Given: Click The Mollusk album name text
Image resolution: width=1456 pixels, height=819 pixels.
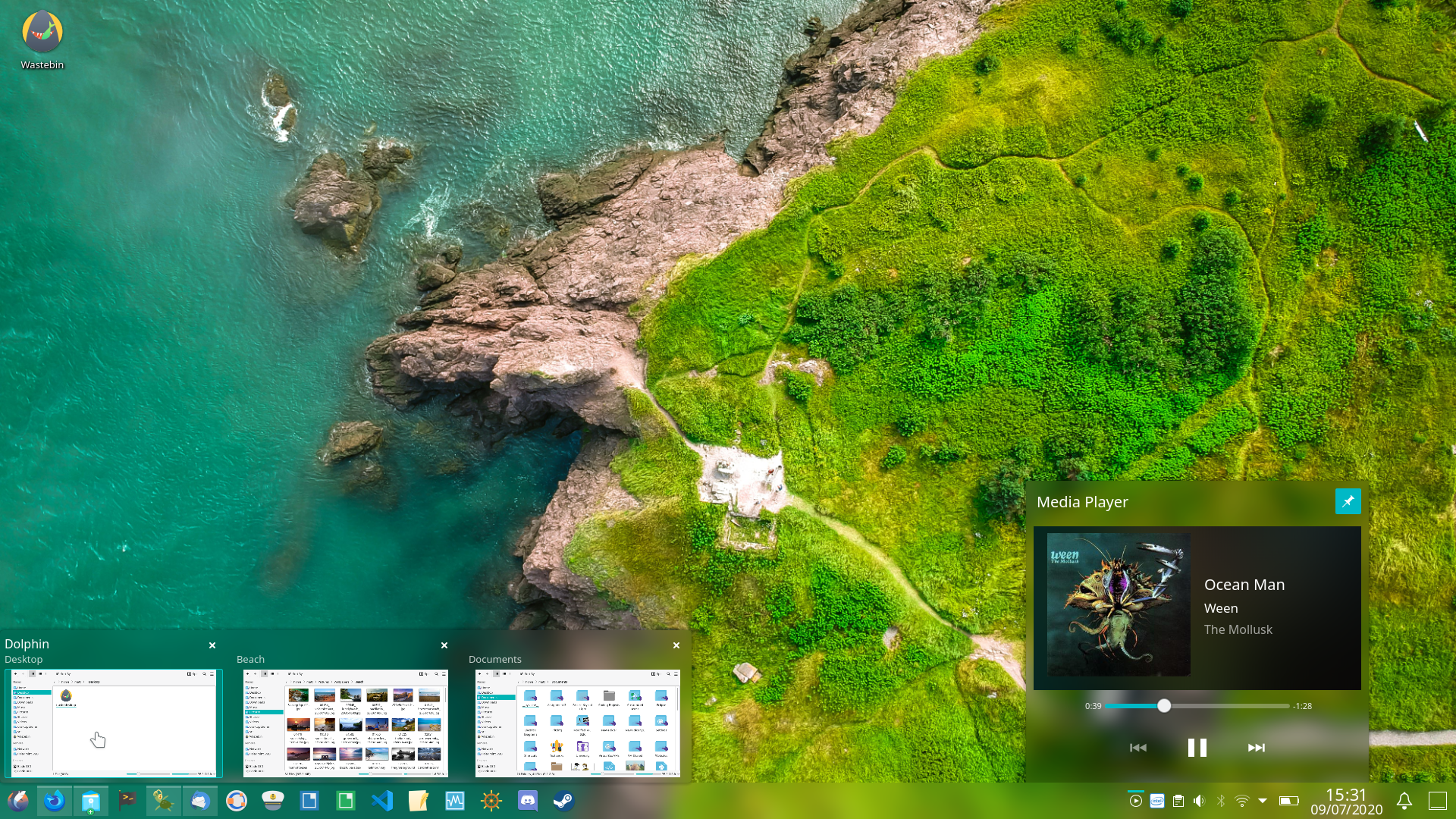Looking at the screenshot, I should 1238,629.
